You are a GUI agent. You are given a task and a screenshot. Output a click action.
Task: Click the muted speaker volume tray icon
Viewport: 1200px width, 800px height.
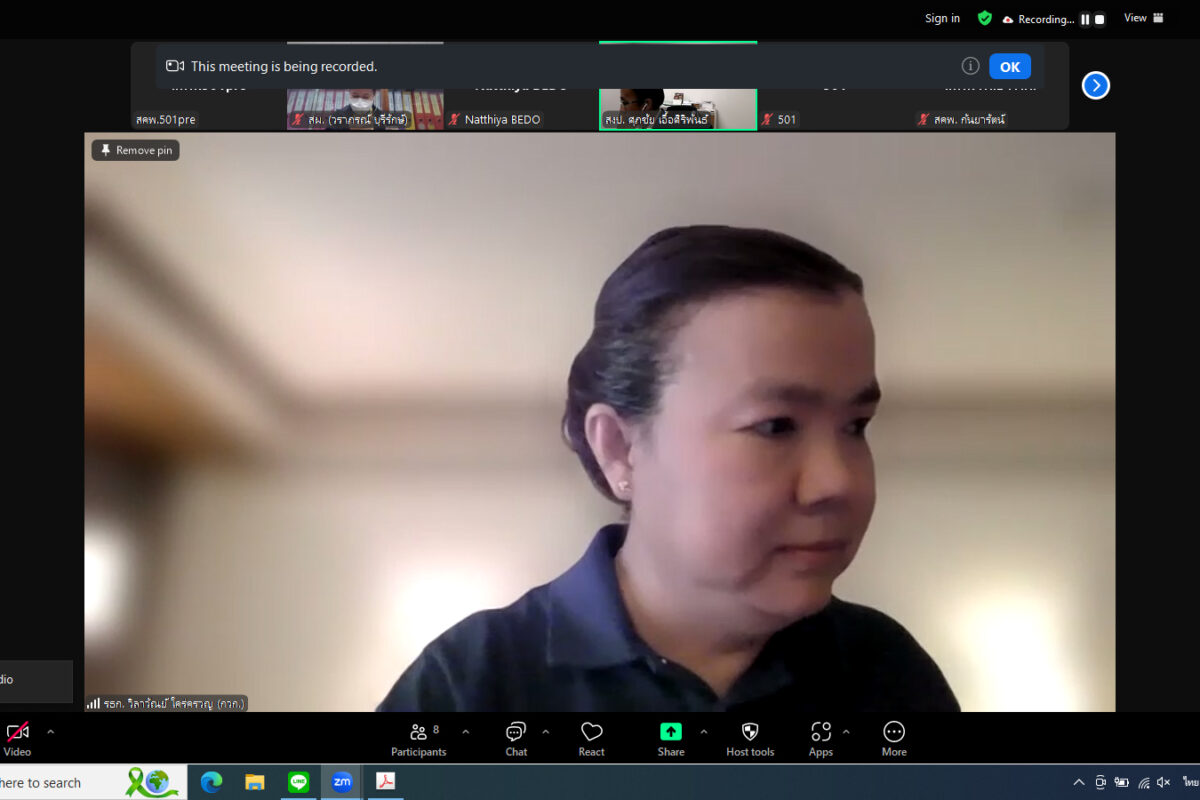click(x=1163, y=782)
